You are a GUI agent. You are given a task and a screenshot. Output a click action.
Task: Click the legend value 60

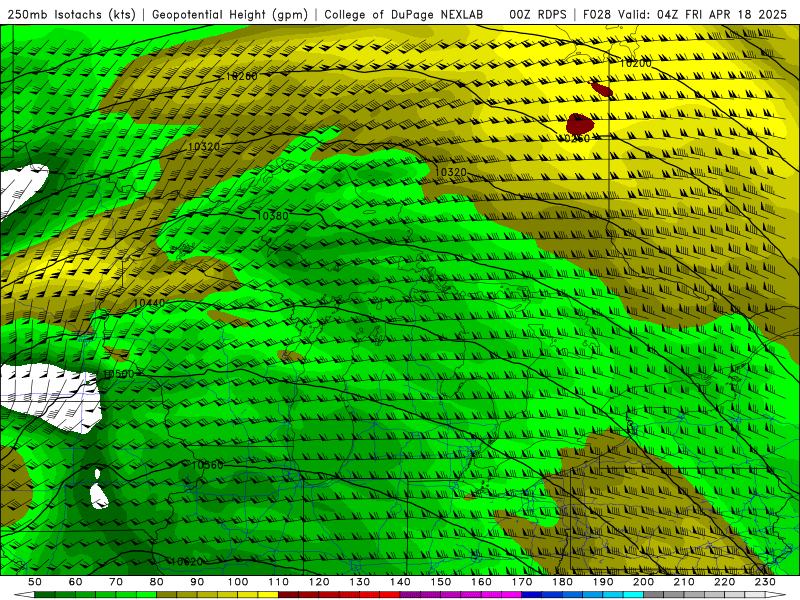[75, 582]
